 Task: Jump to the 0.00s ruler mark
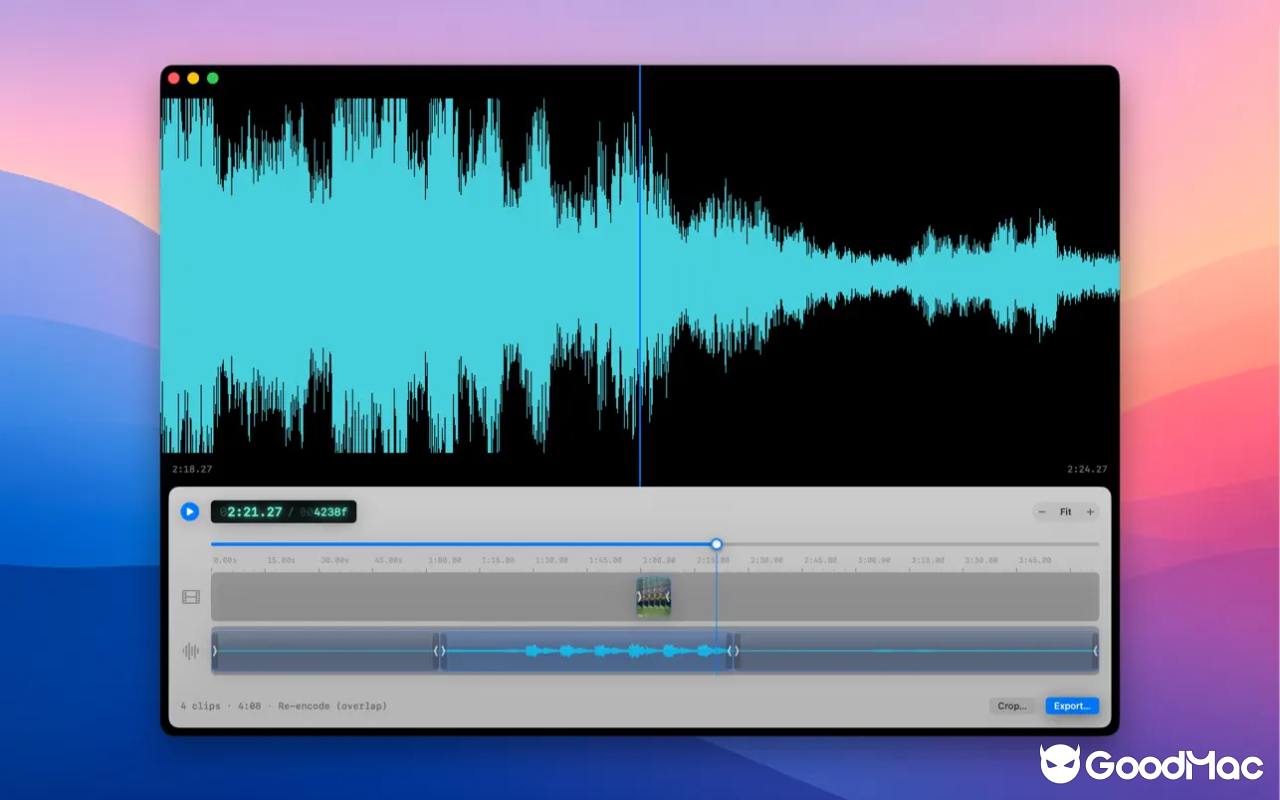click(225, 561)
